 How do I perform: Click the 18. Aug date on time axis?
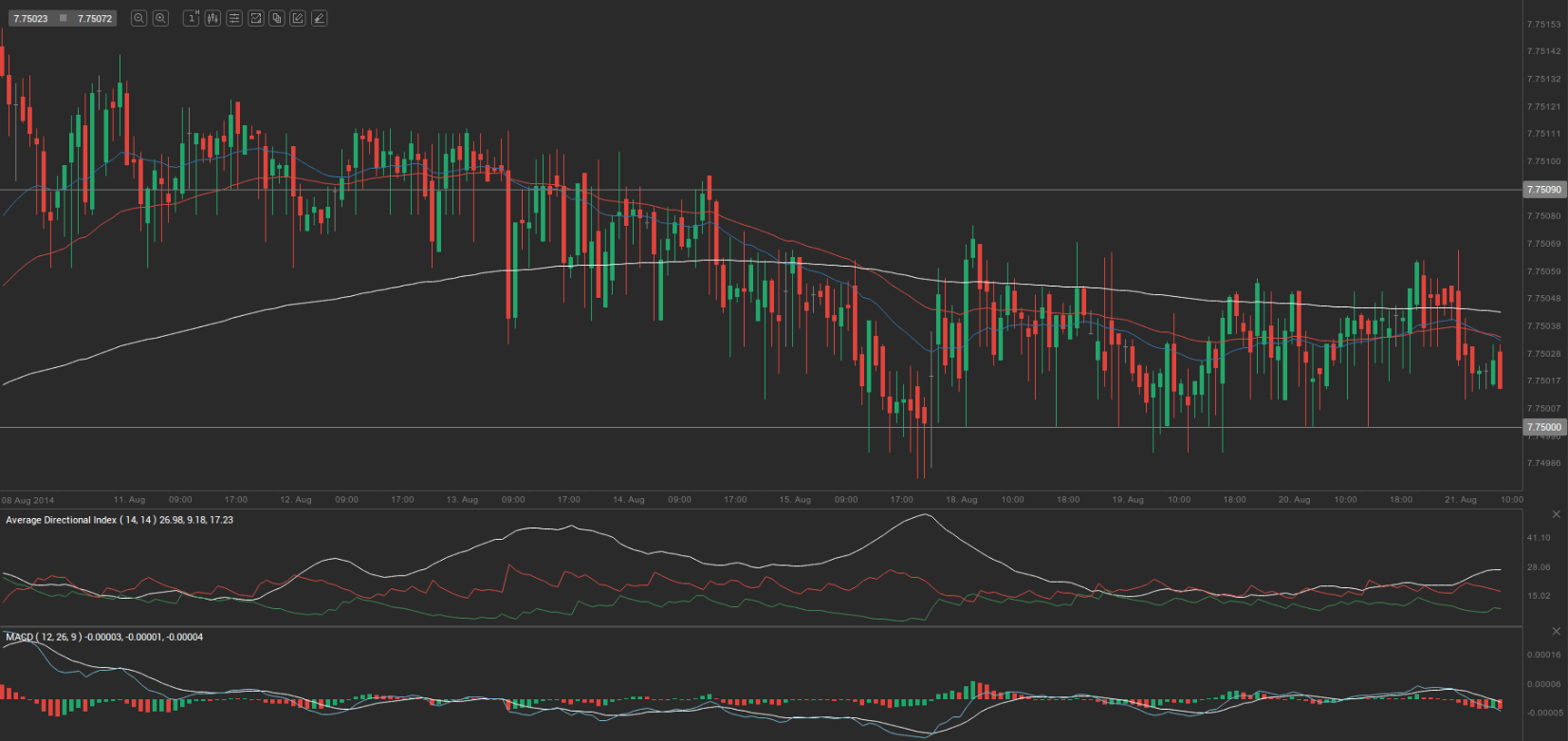(961, 499)
